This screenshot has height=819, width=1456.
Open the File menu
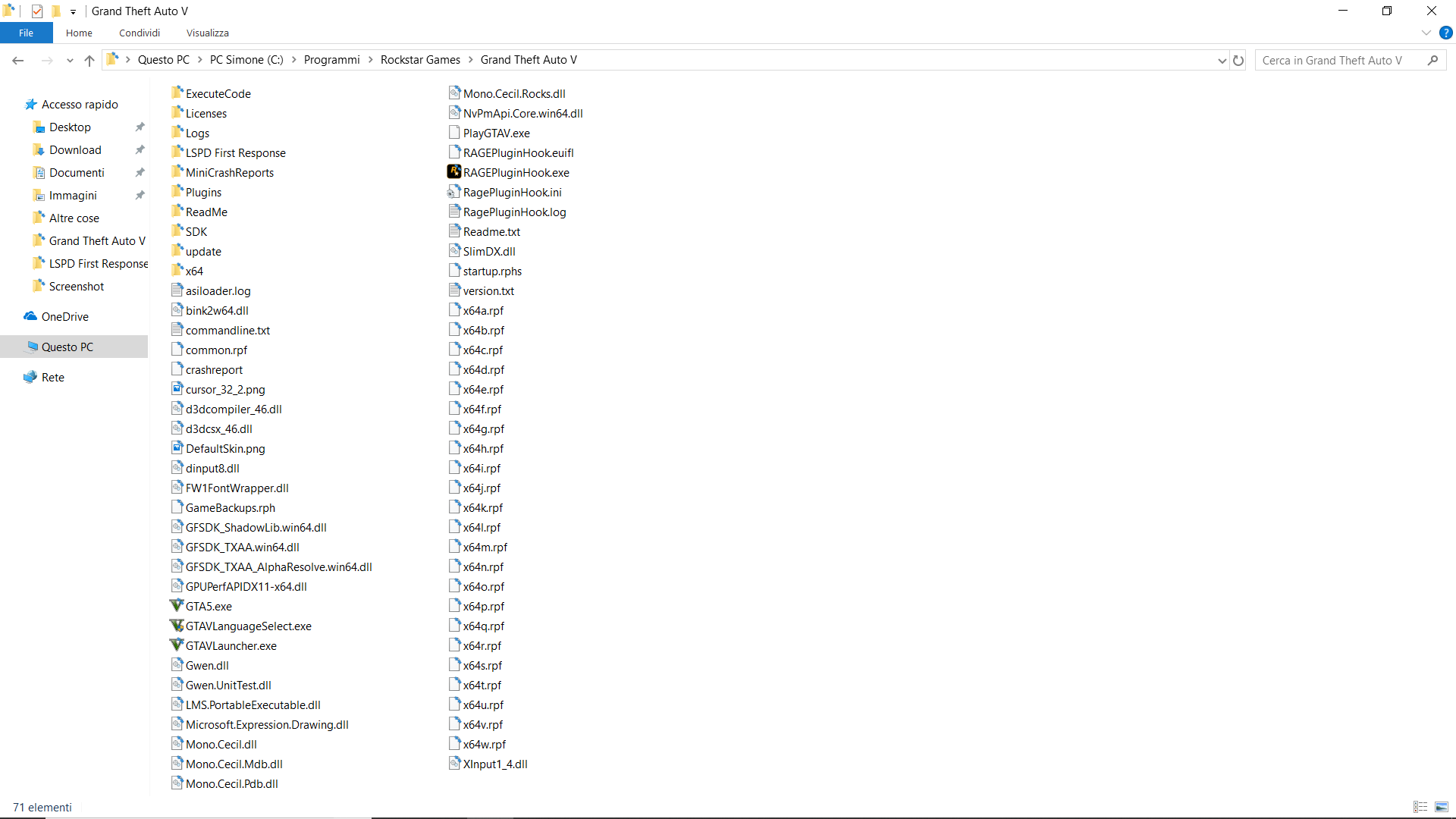point(26,33)
